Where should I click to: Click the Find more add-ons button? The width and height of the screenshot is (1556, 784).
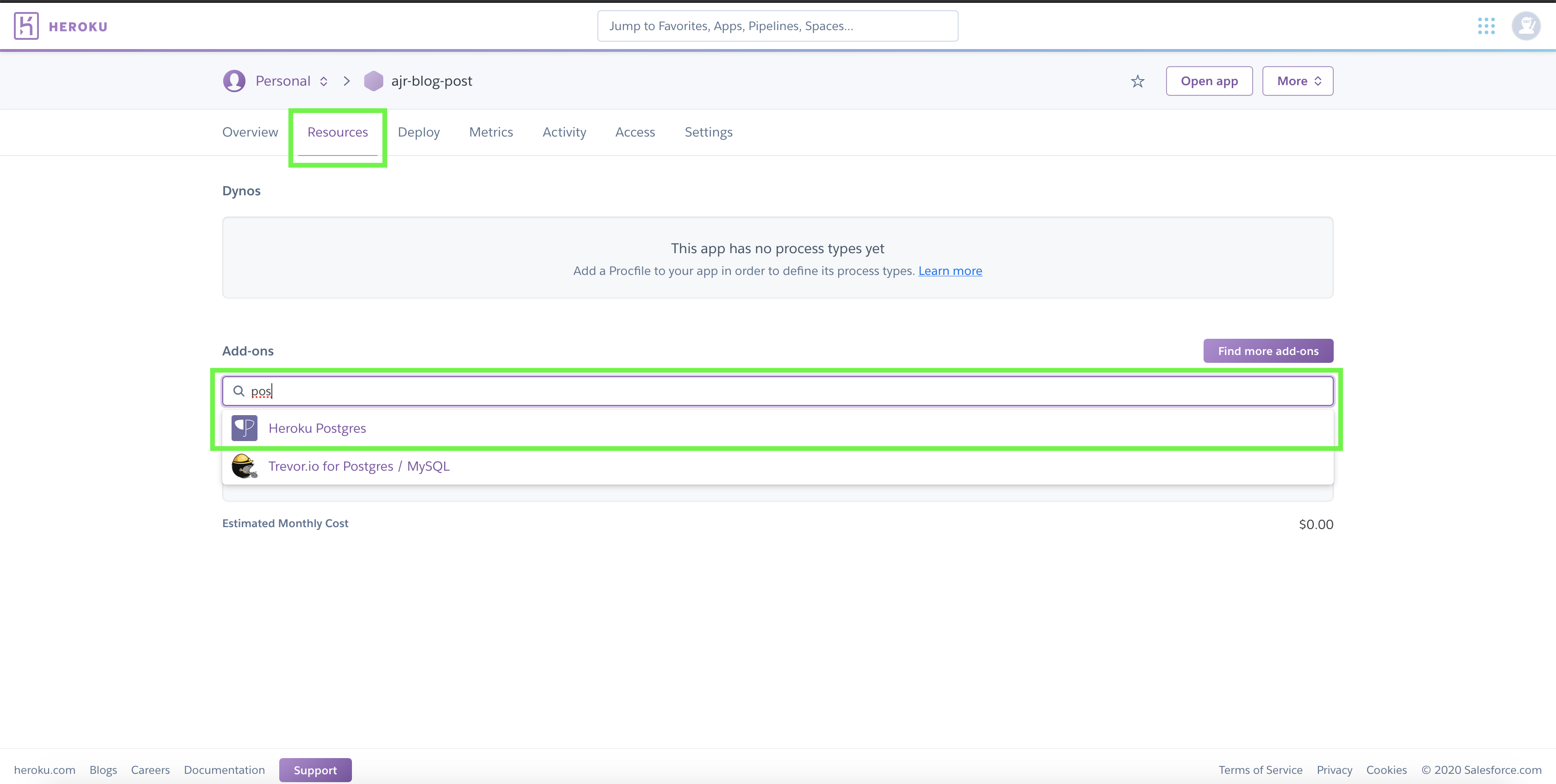[x=1267, y=350]
